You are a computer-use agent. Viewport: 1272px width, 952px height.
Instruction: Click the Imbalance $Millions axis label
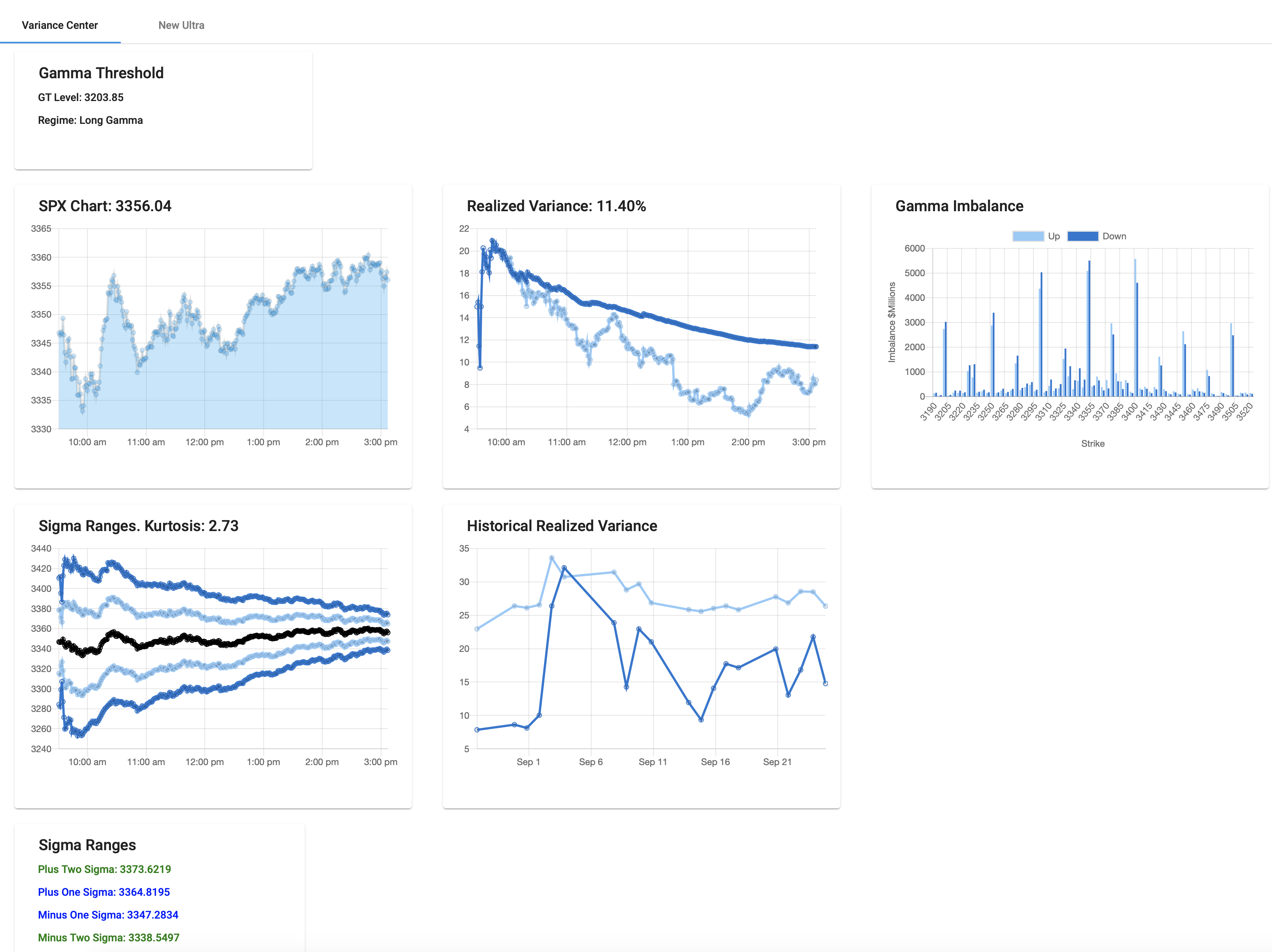coord(892,322)
